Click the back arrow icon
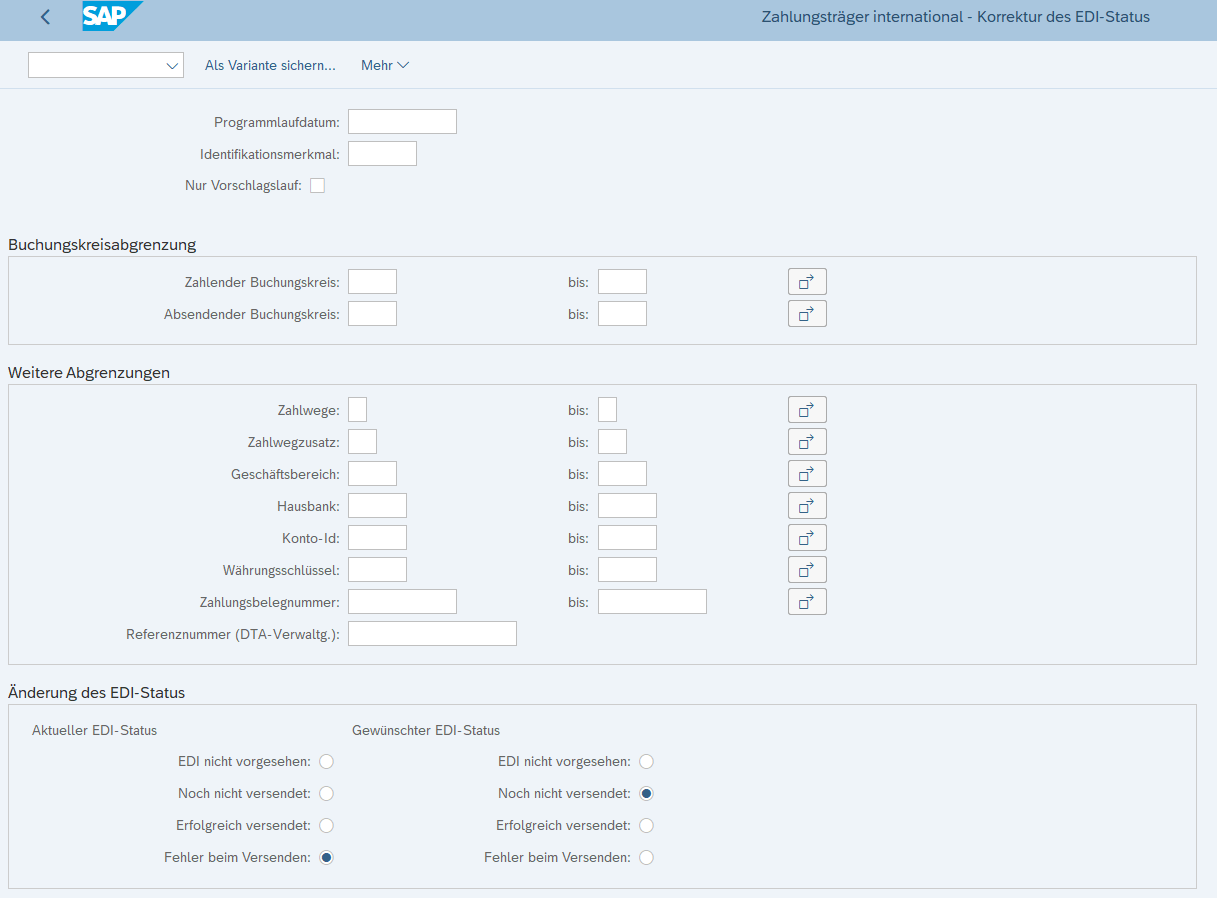The image size is (1217, 898). (45, 17)
